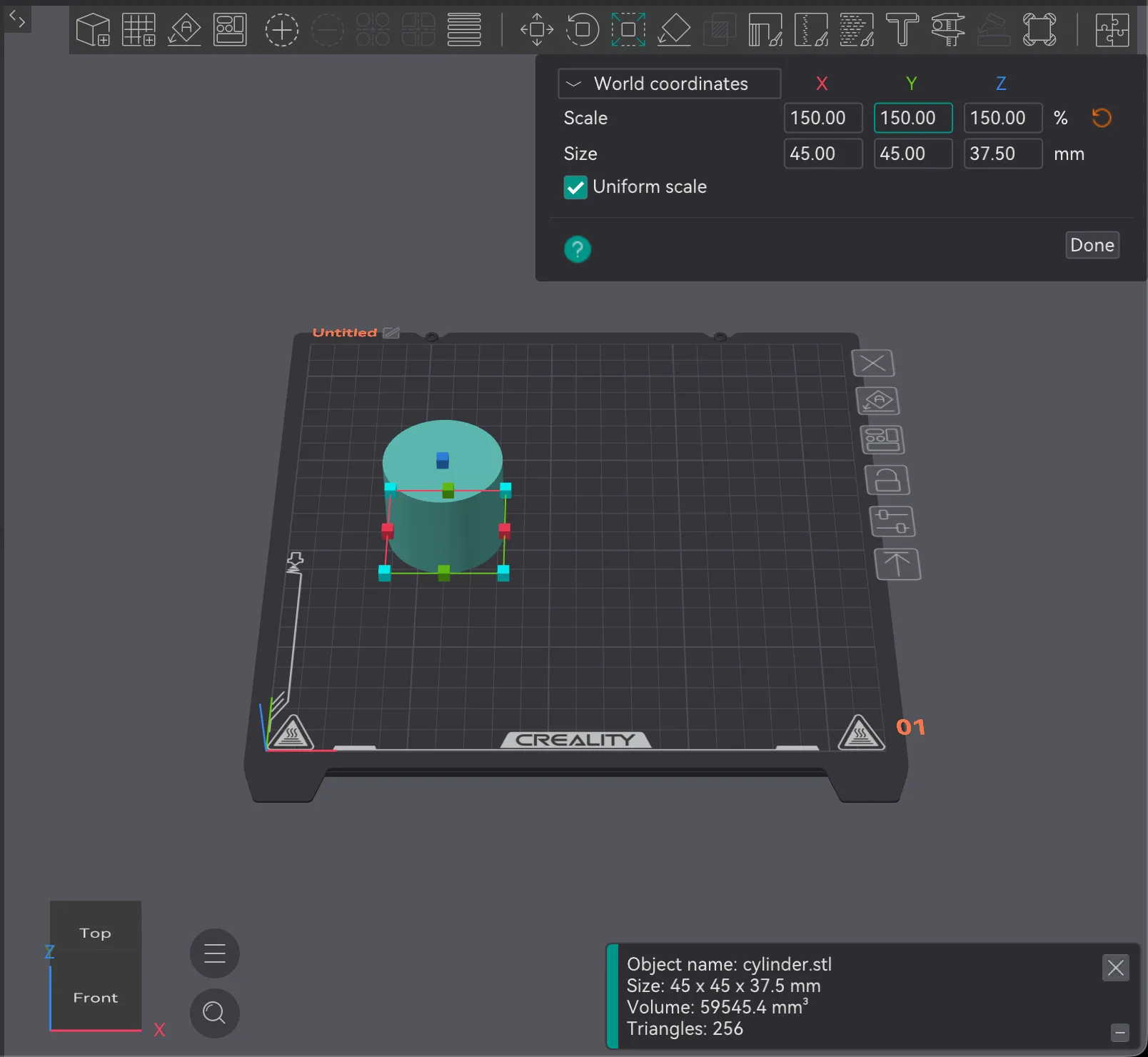Screen dimensions: 1148x1057
Task: Collapse sidebar with the angle brackets icon
Action: click(x=17, y=20)
